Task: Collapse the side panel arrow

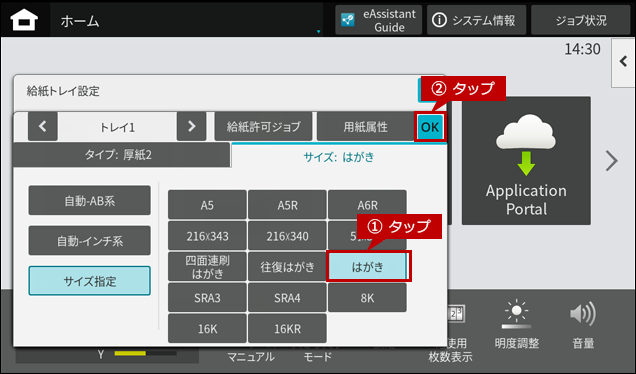Action: click(x=623, y=62)
